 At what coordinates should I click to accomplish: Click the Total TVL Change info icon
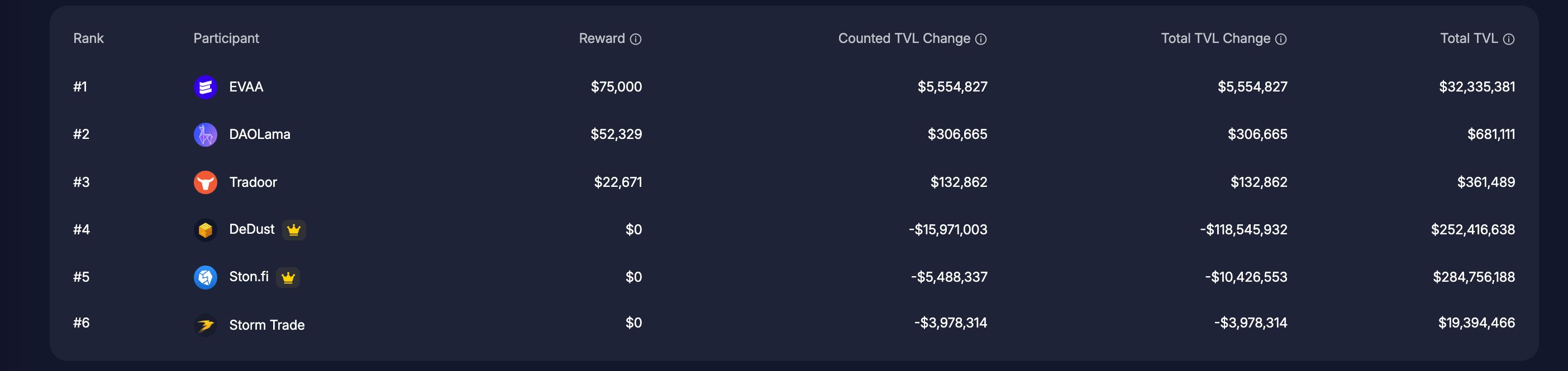click(x=1281, y=39)
